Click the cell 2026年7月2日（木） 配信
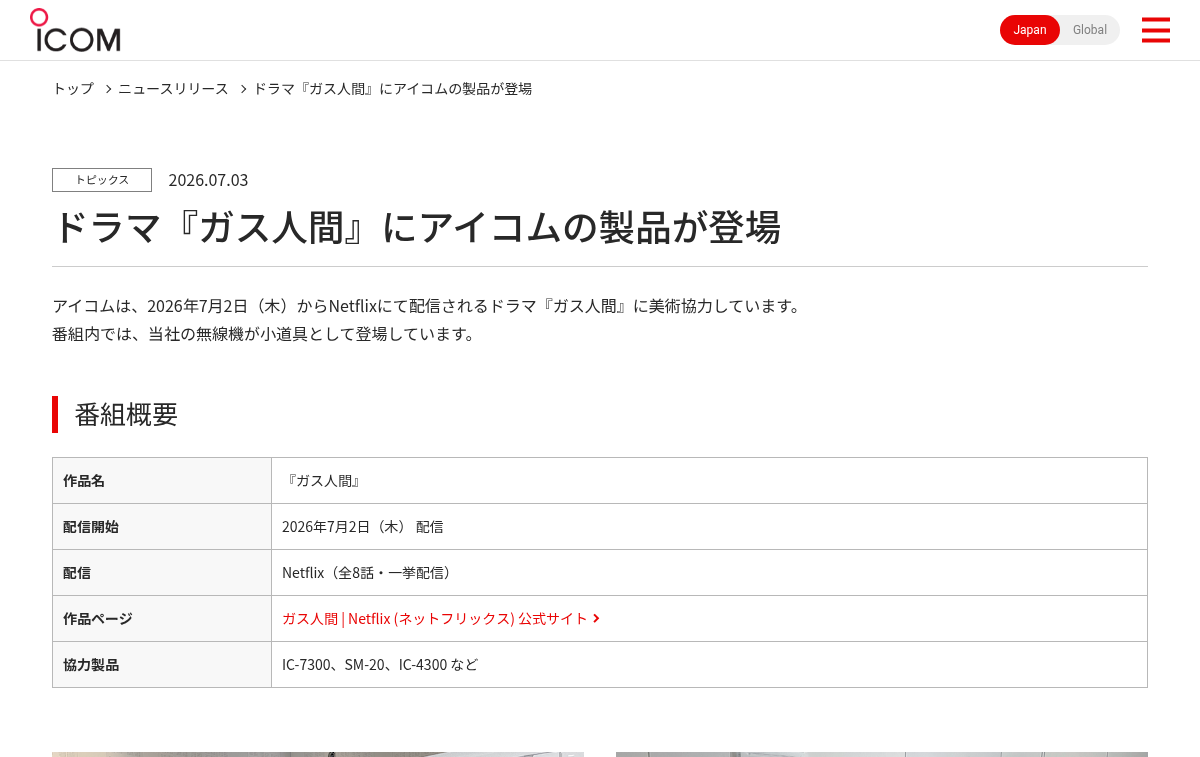The image size is (1200, 757). (709, 527)
